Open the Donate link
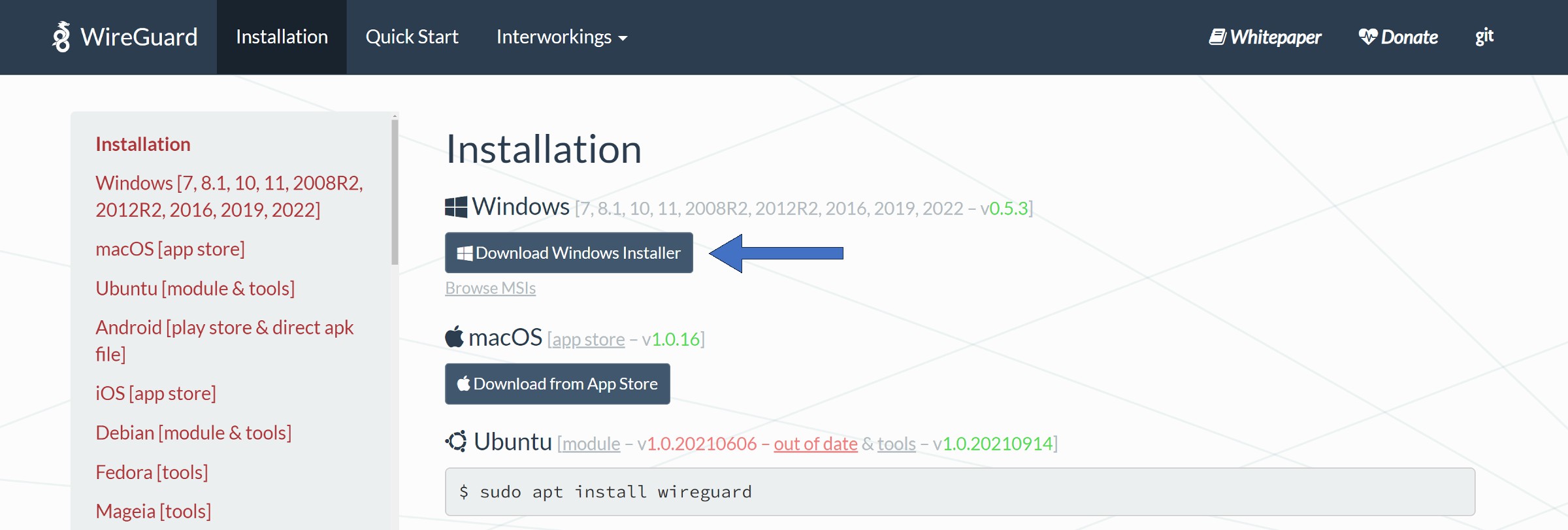The height and width of the screenshot is (530, 1568). tap(1398, 37)
